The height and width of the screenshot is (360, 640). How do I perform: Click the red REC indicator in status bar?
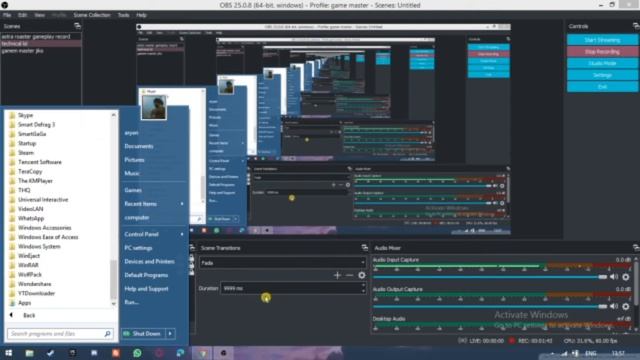[512, 340]
